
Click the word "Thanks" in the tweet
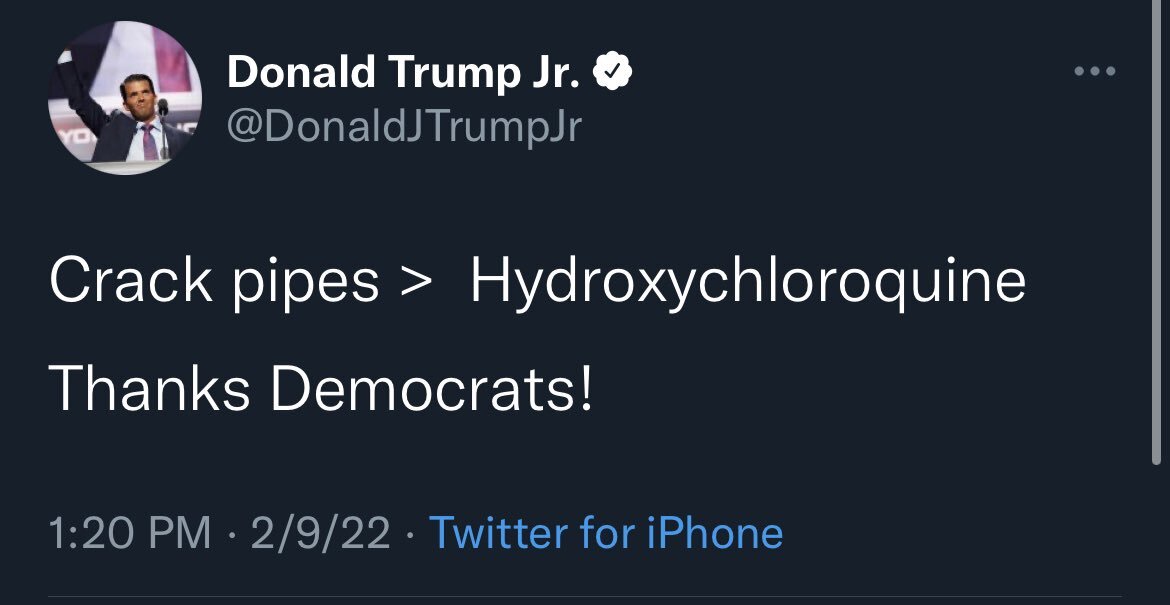[149, 389]
